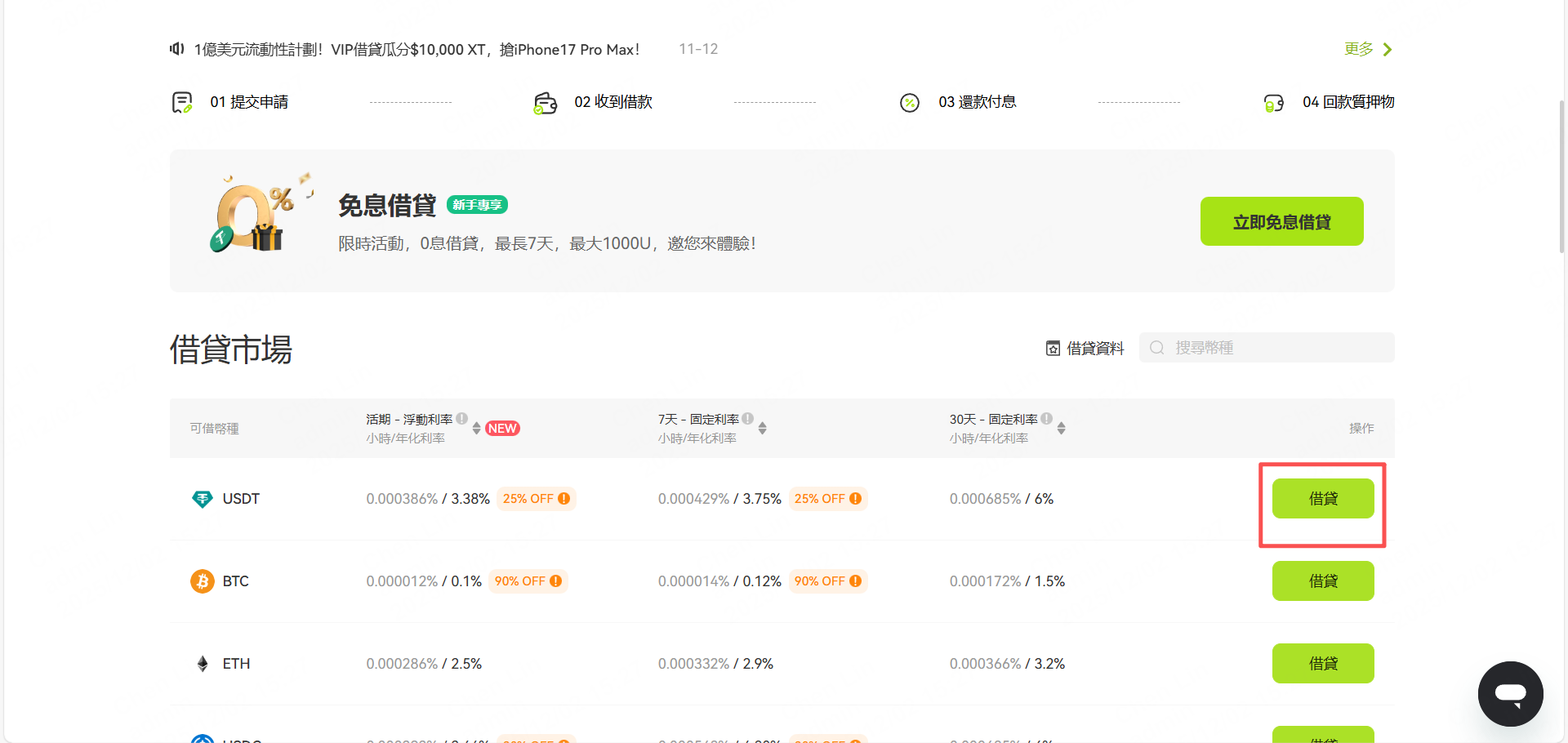1568x743 pixels.
Task: Open the 更多 announcements link
Action: click(x=1357, y=49)
